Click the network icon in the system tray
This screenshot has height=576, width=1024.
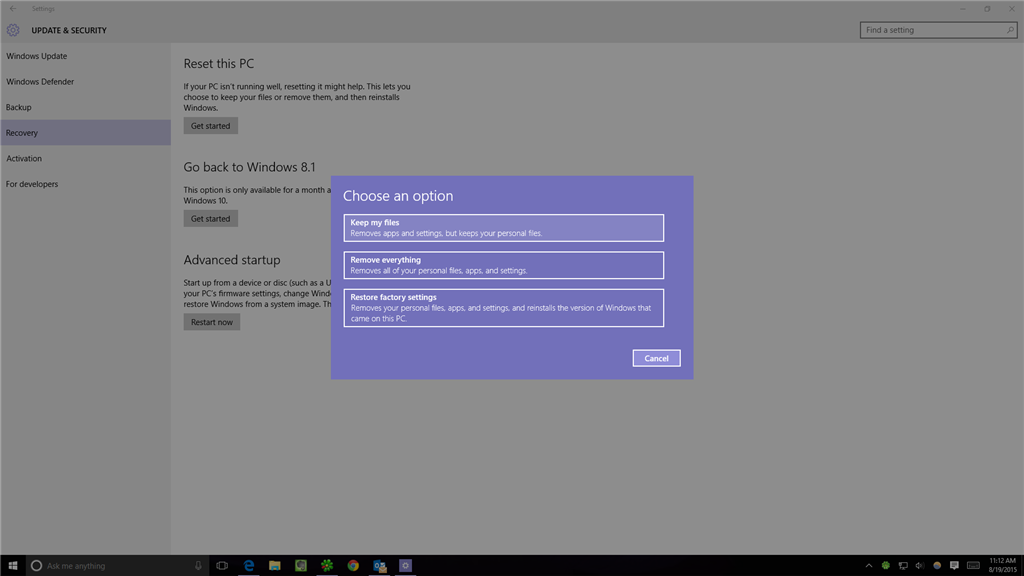tap(902, 565)
